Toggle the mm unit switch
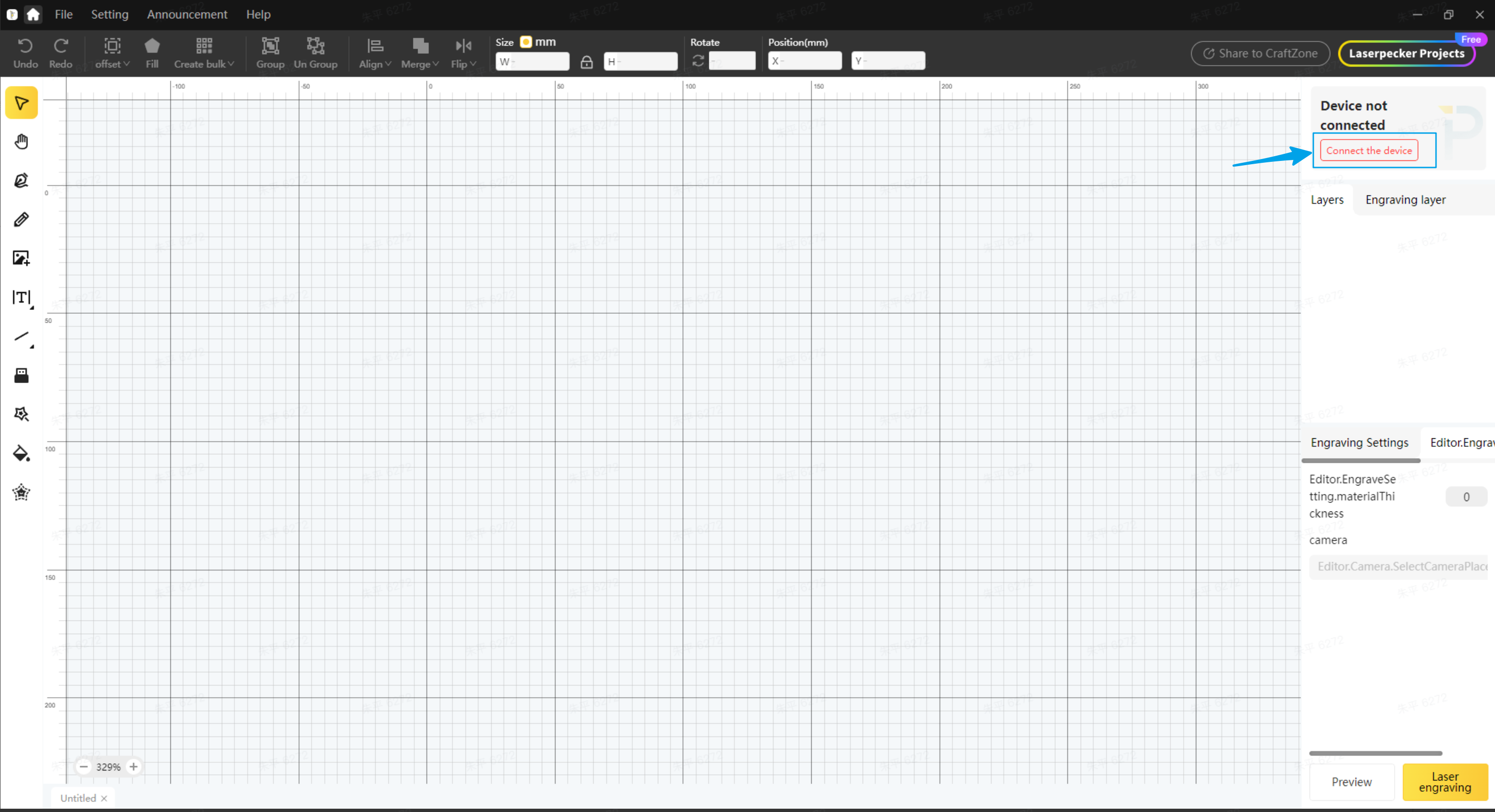The height and width of the screenshot is (812, 1495). click(x=526, y=42)
